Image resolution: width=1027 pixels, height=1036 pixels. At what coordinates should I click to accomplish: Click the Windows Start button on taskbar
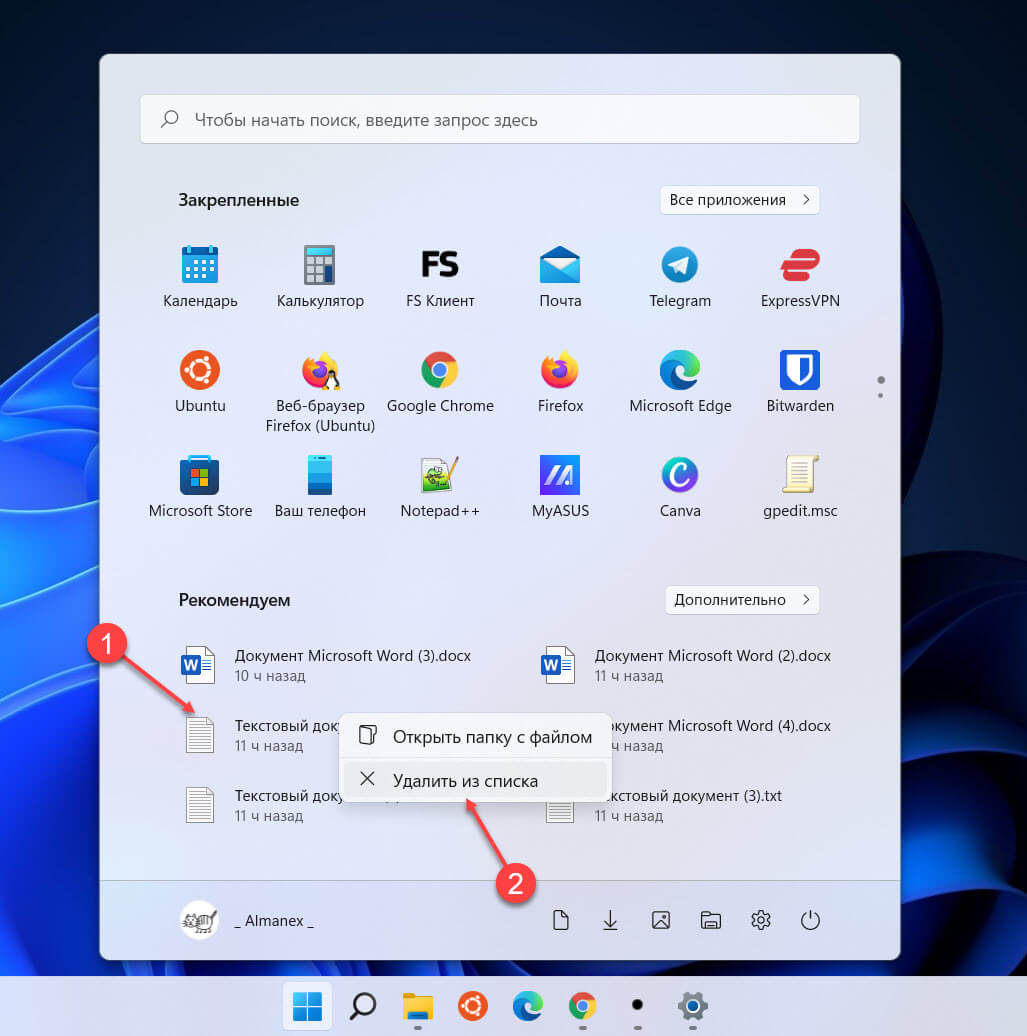(x=307, y=1006)
